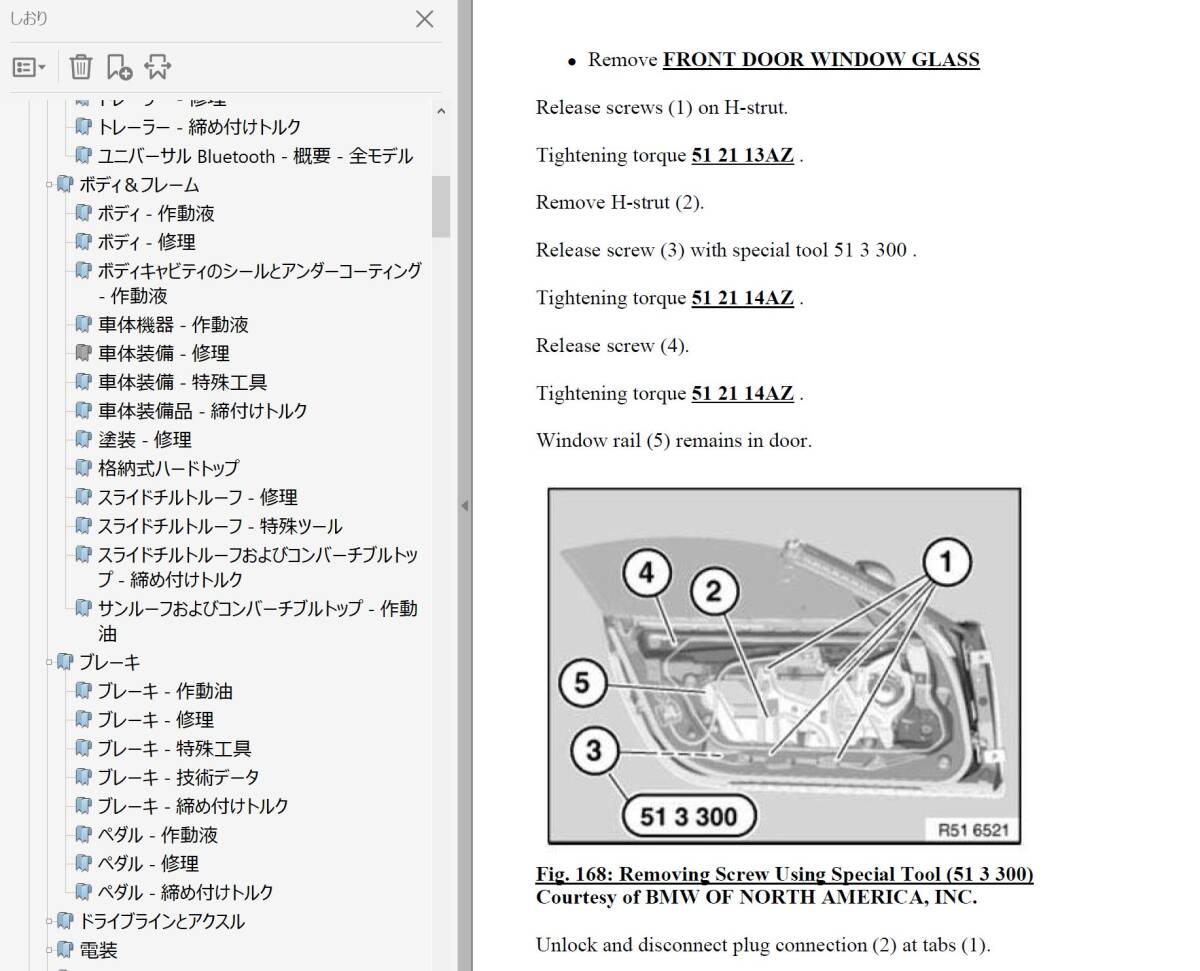Click 'Unlock and disconnect plug connection' sentence

tap(763, 945)
